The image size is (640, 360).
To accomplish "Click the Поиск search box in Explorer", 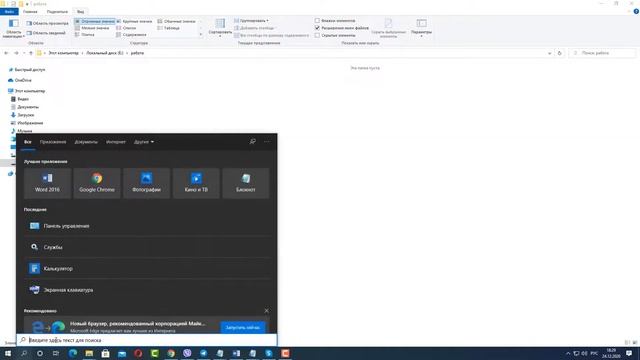I will pyautogui.click(x=602, y=53).
